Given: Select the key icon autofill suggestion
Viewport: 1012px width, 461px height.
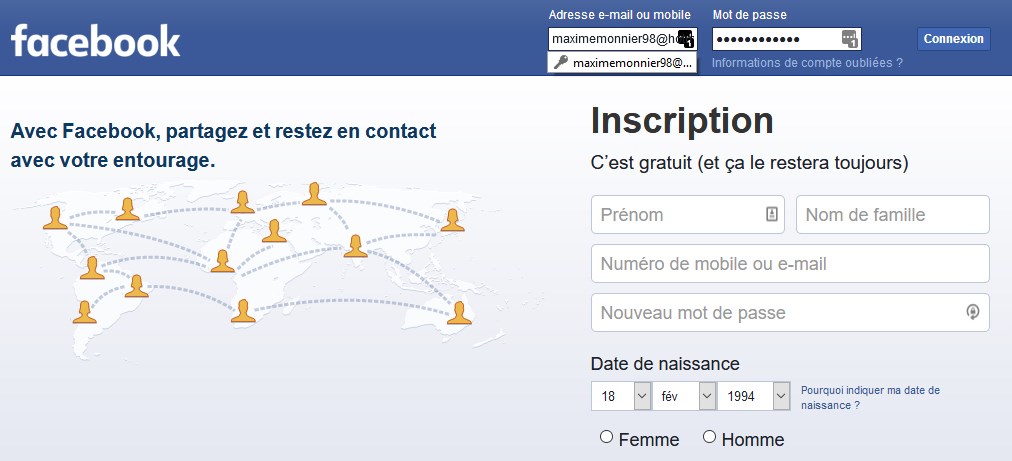Looking at the screenshot, I should (622, 63).
